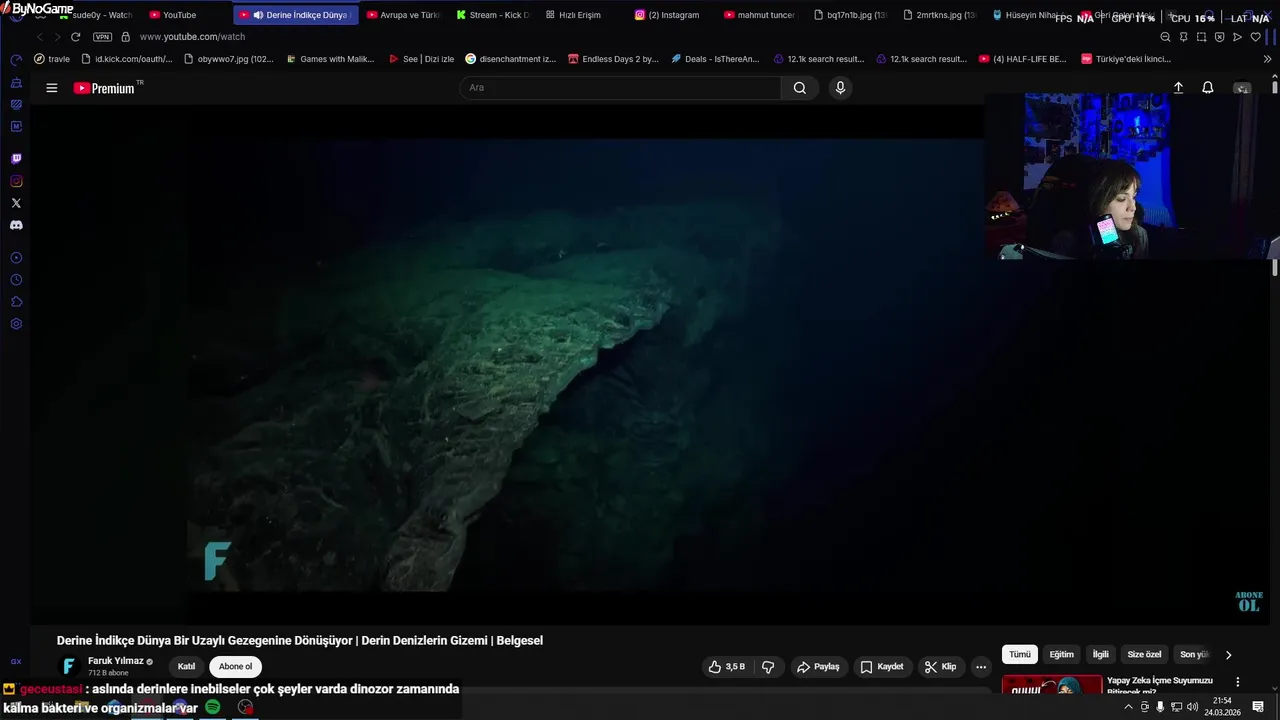Expand the system tray hidden icons arrow
Image resolution: width=1280 pixels, height=720 pixels.
click(1128, 707)
